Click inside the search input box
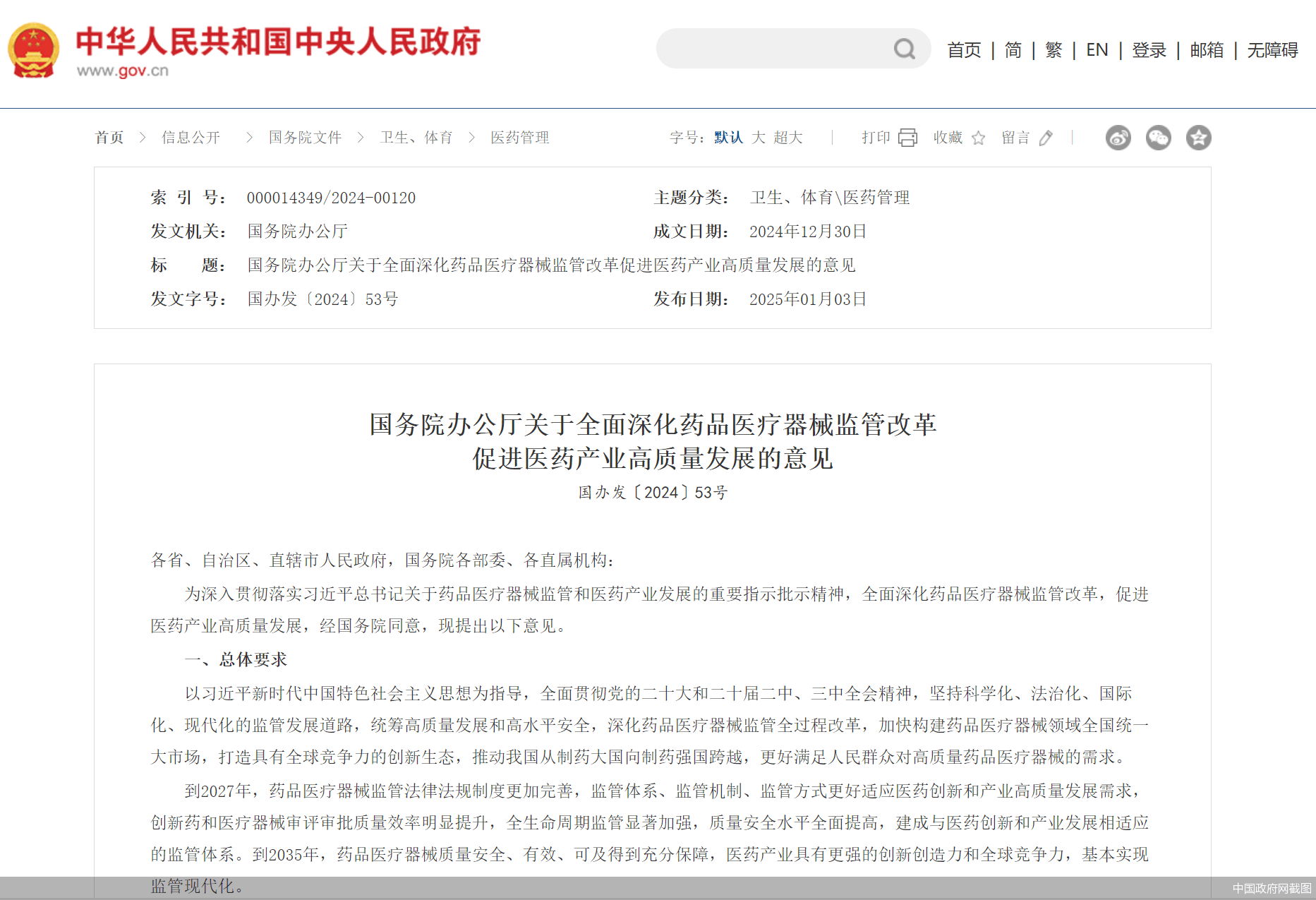The image size is (1316, 900). [x=776, y=49]
